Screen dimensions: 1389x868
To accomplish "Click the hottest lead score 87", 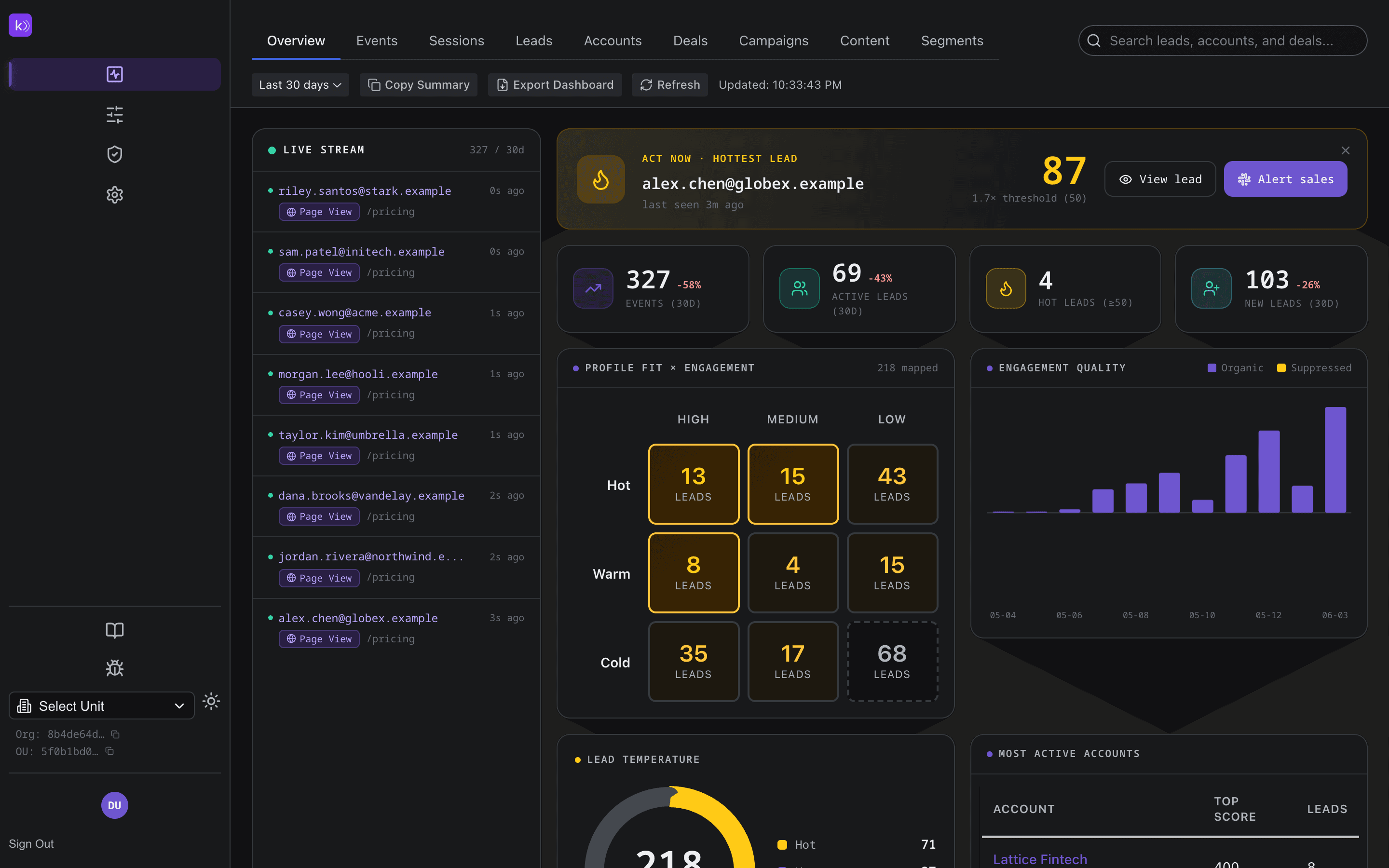I will pyautogui.click(x=1064, y=171).
